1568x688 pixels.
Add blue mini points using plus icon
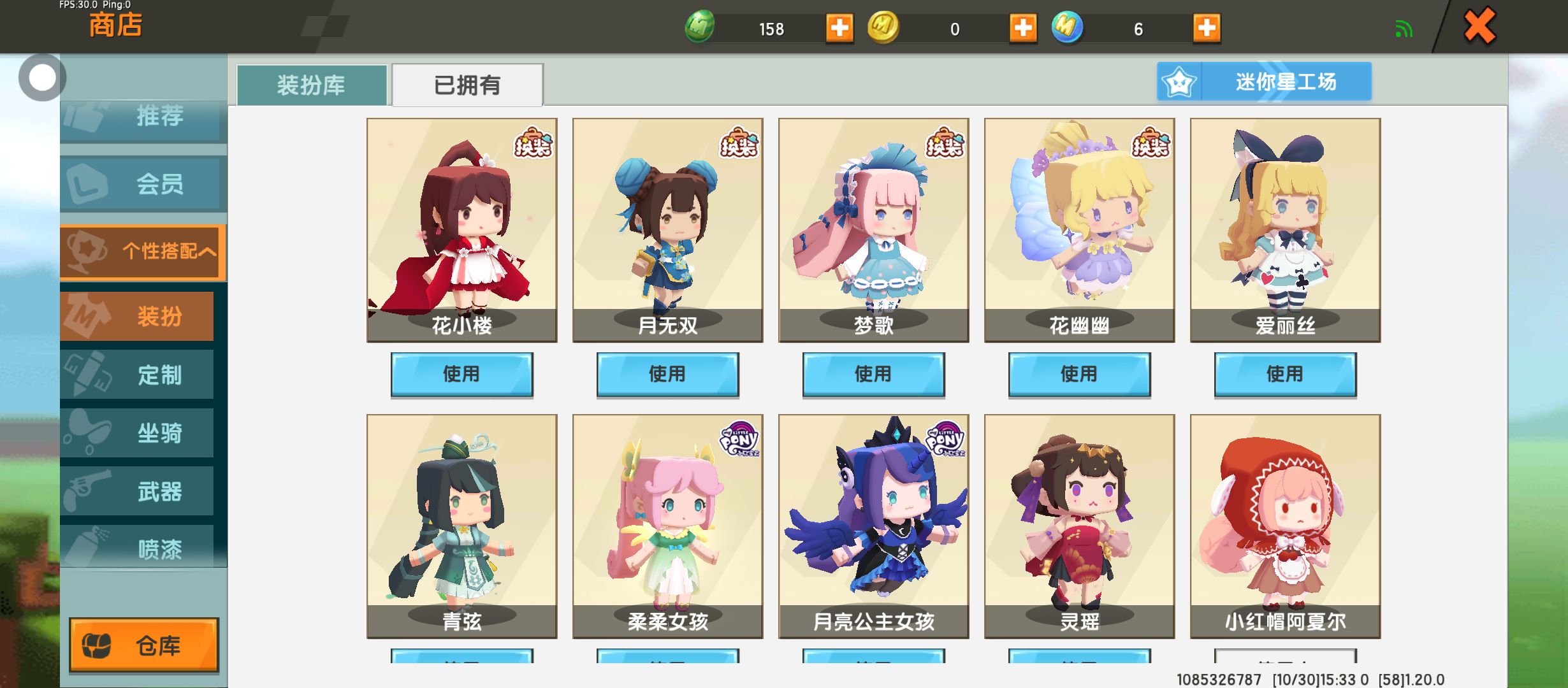click(x=1206, y=28)
